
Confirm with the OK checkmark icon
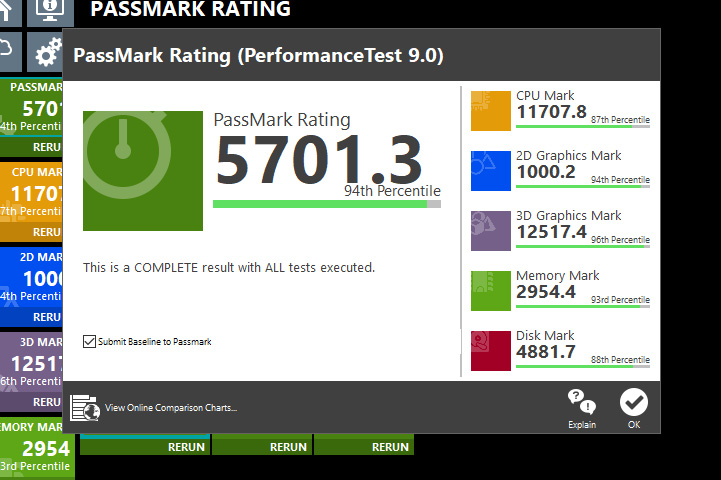634,402
